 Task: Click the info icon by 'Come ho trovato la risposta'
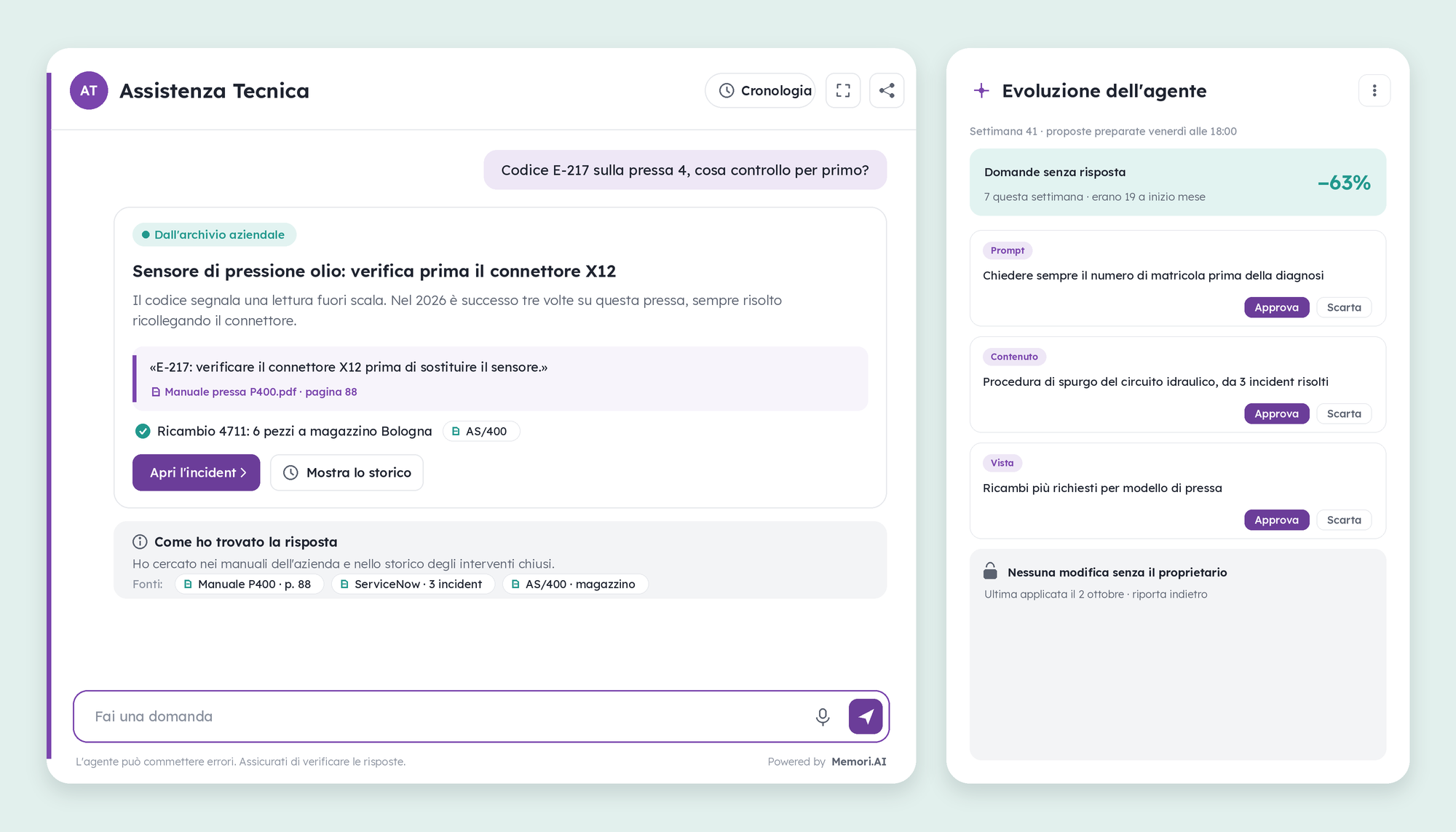pos(140,542)
